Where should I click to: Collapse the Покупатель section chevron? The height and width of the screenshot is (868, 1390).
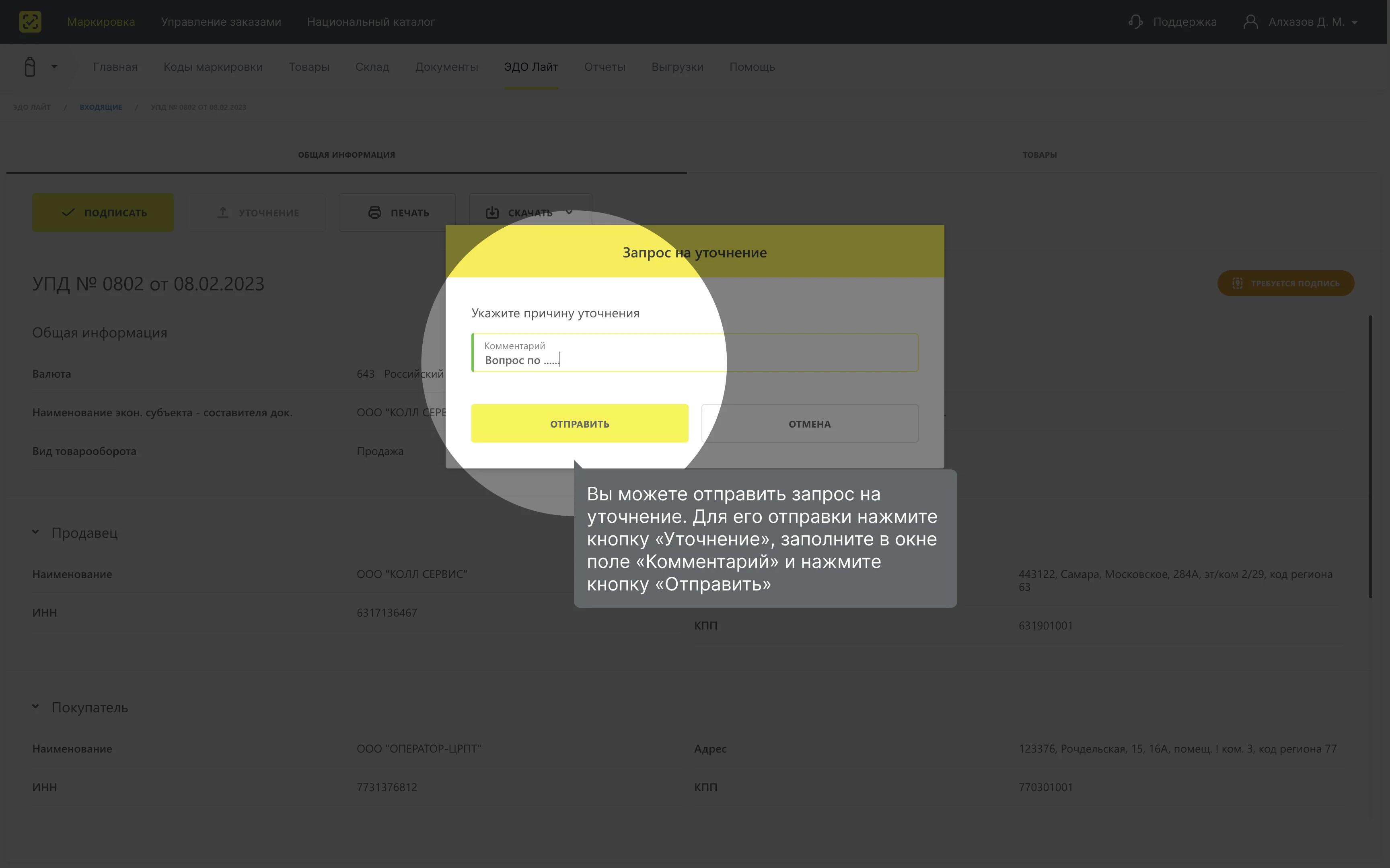(x=35, y=707)
